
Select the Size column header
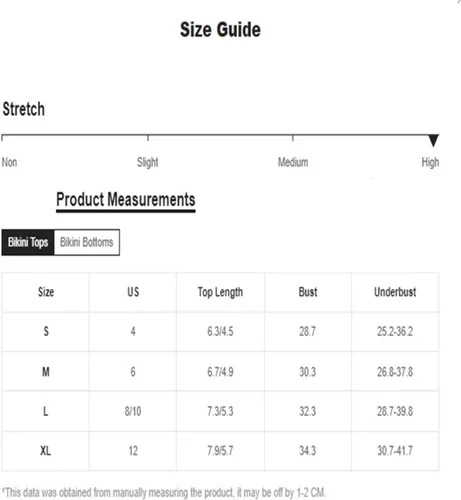click(46, 292)
